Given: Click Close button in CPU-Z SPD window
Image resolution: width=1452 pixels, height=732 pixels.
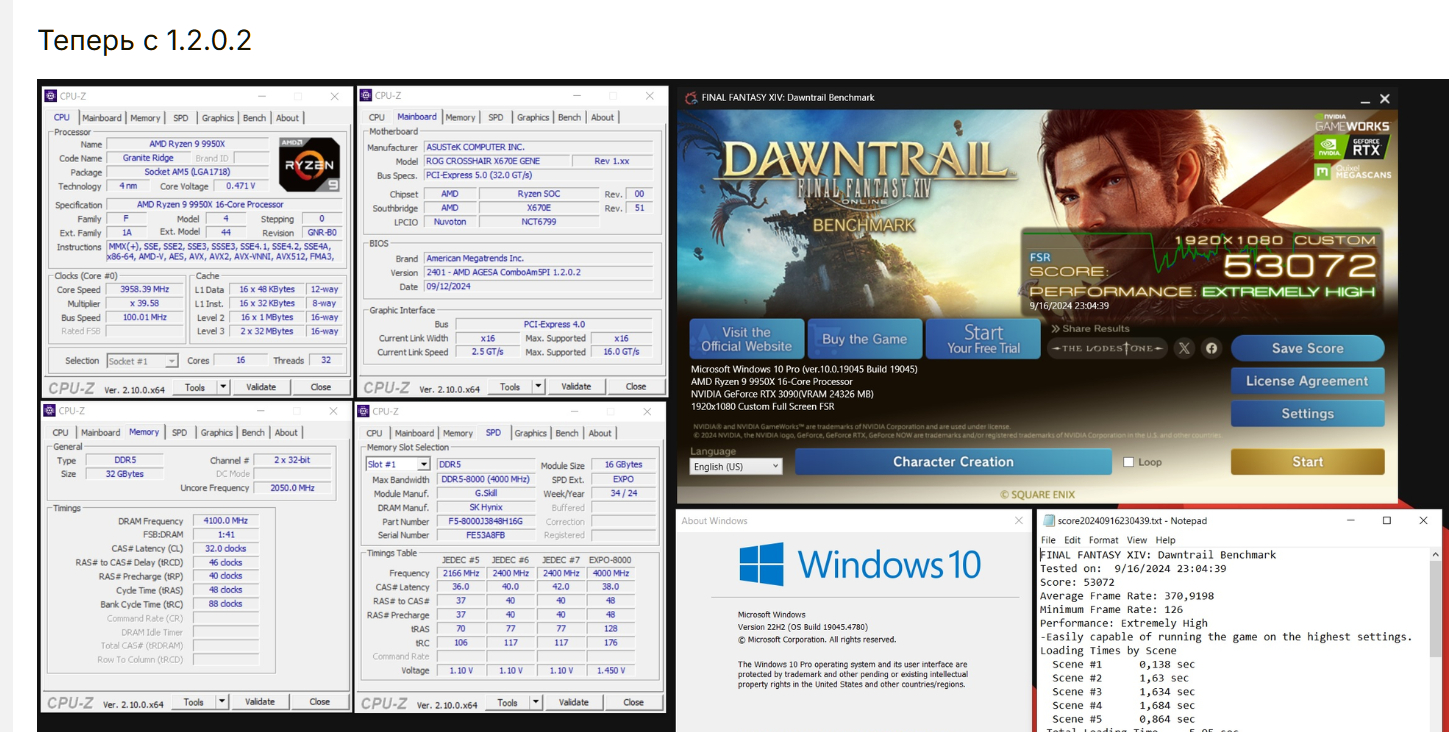Looking at the screenshot, I should click(x=634, y=702).
